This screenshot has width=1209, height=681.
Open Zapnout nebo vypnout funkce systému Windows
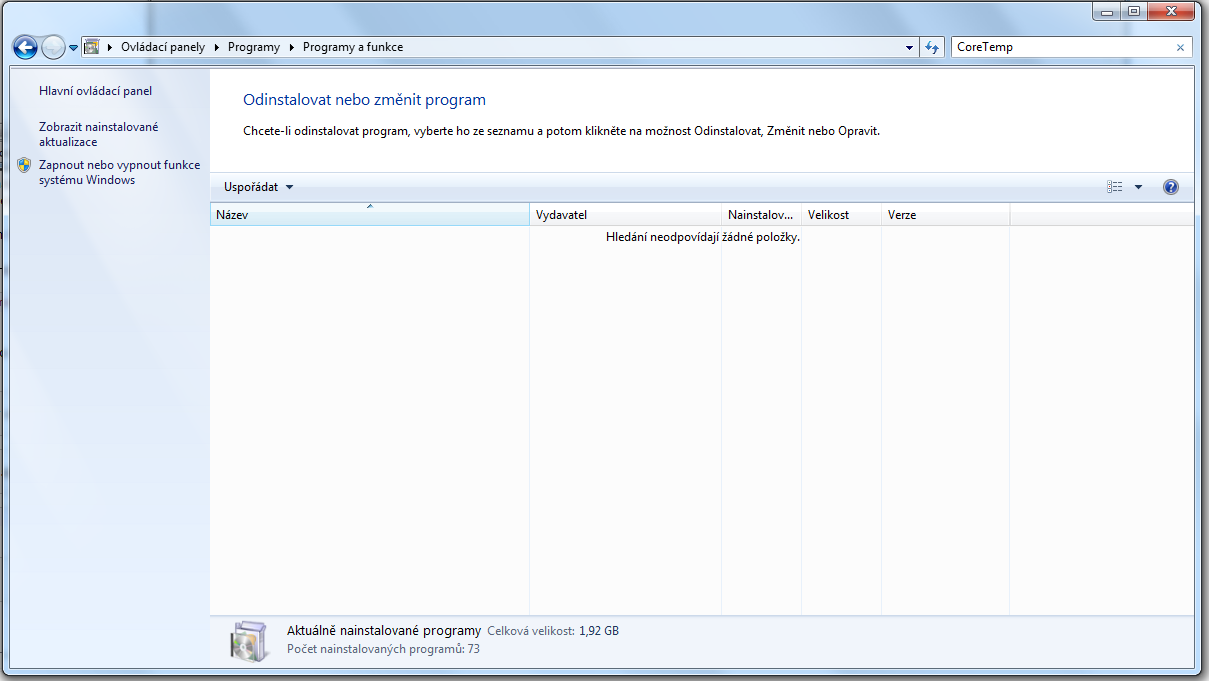pyautogui.click(x=119, y=172)
